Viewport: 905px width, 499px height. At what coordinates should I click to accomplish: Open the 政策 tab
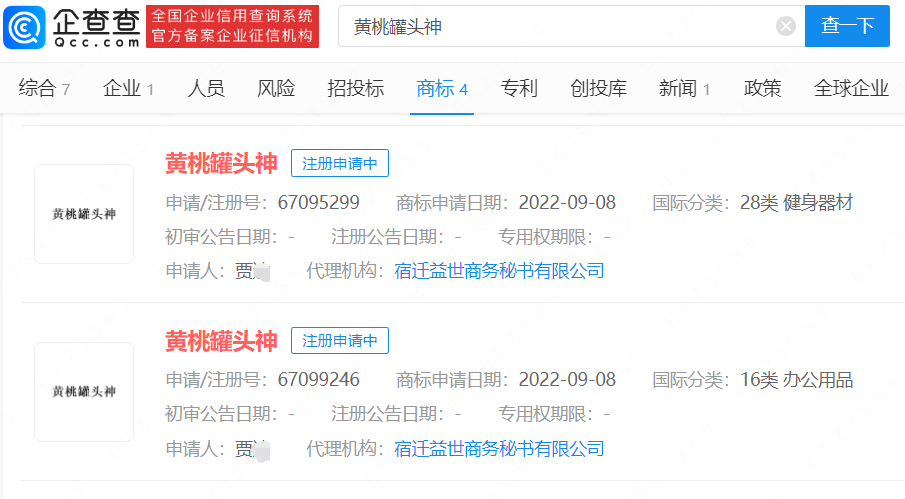(762, 89)
